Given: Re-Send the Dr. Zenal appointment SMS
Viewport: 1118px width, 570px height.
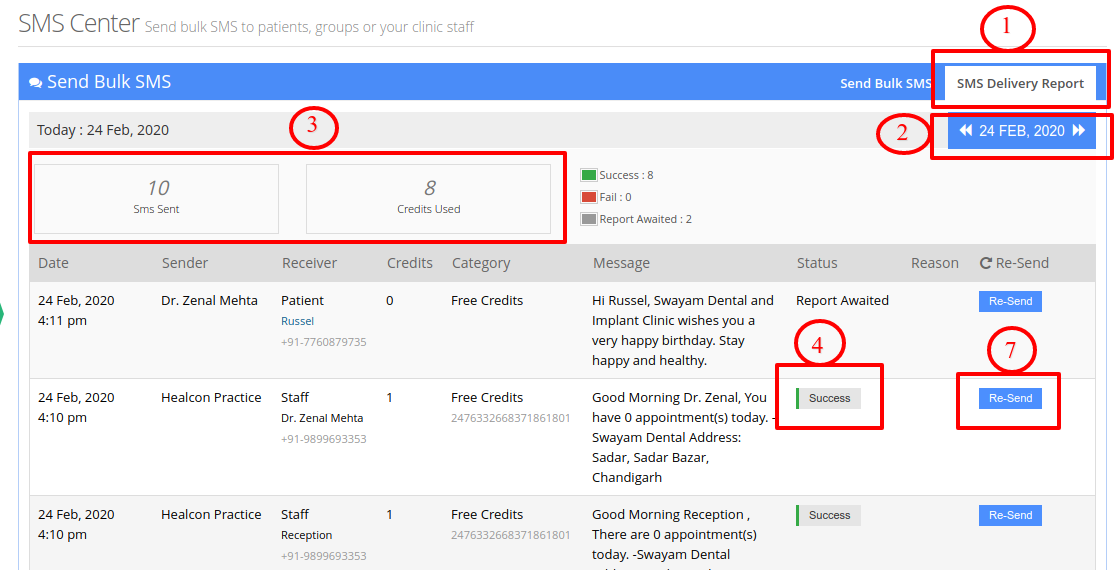Looking at the screenshot, I should coord(1010,398).
